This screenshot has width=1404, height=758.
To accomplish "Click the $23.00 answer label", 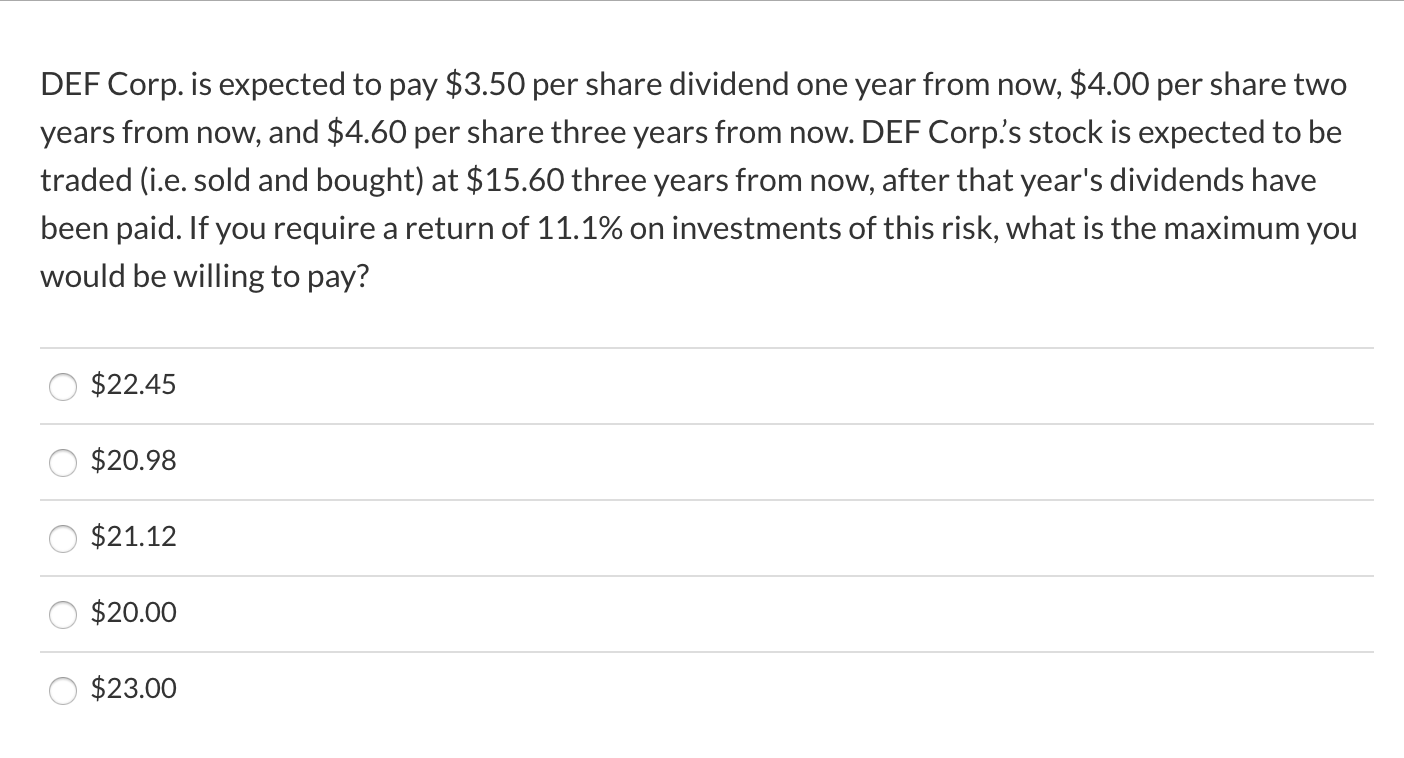I will click(133, 688).
